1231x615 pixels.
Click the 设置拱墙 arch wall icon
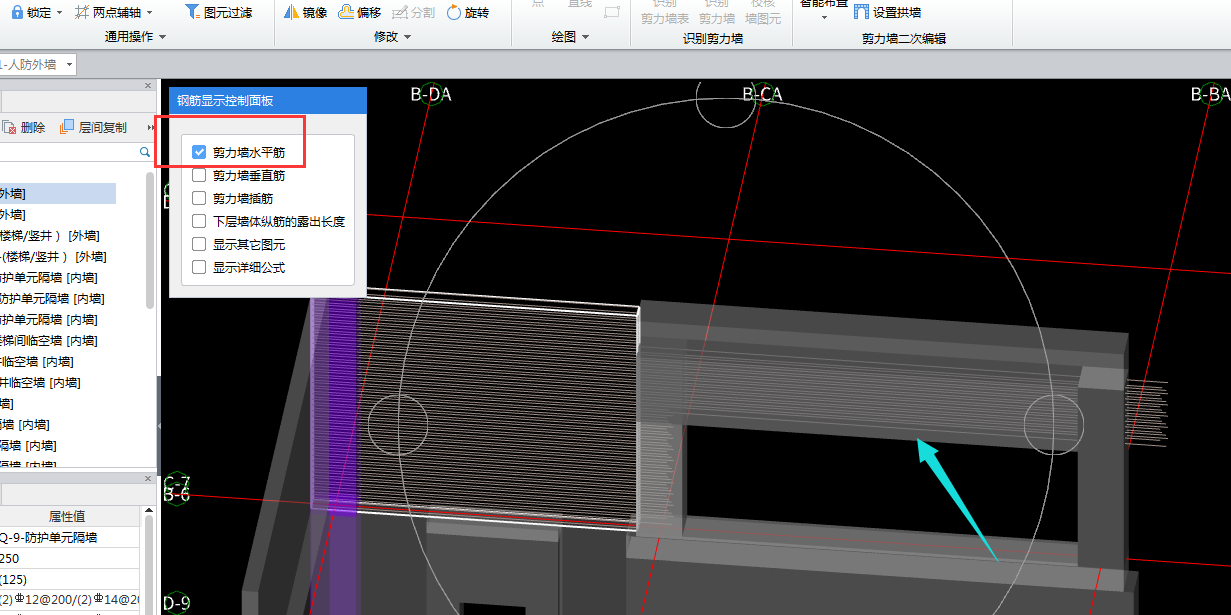click(861, 13)
